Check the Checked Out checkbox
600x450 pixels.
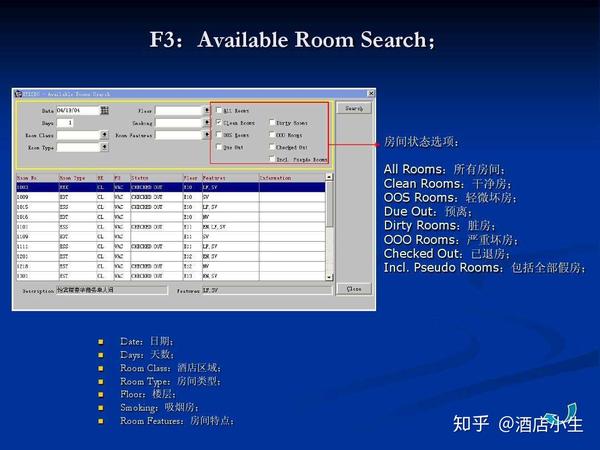(272, 147)
